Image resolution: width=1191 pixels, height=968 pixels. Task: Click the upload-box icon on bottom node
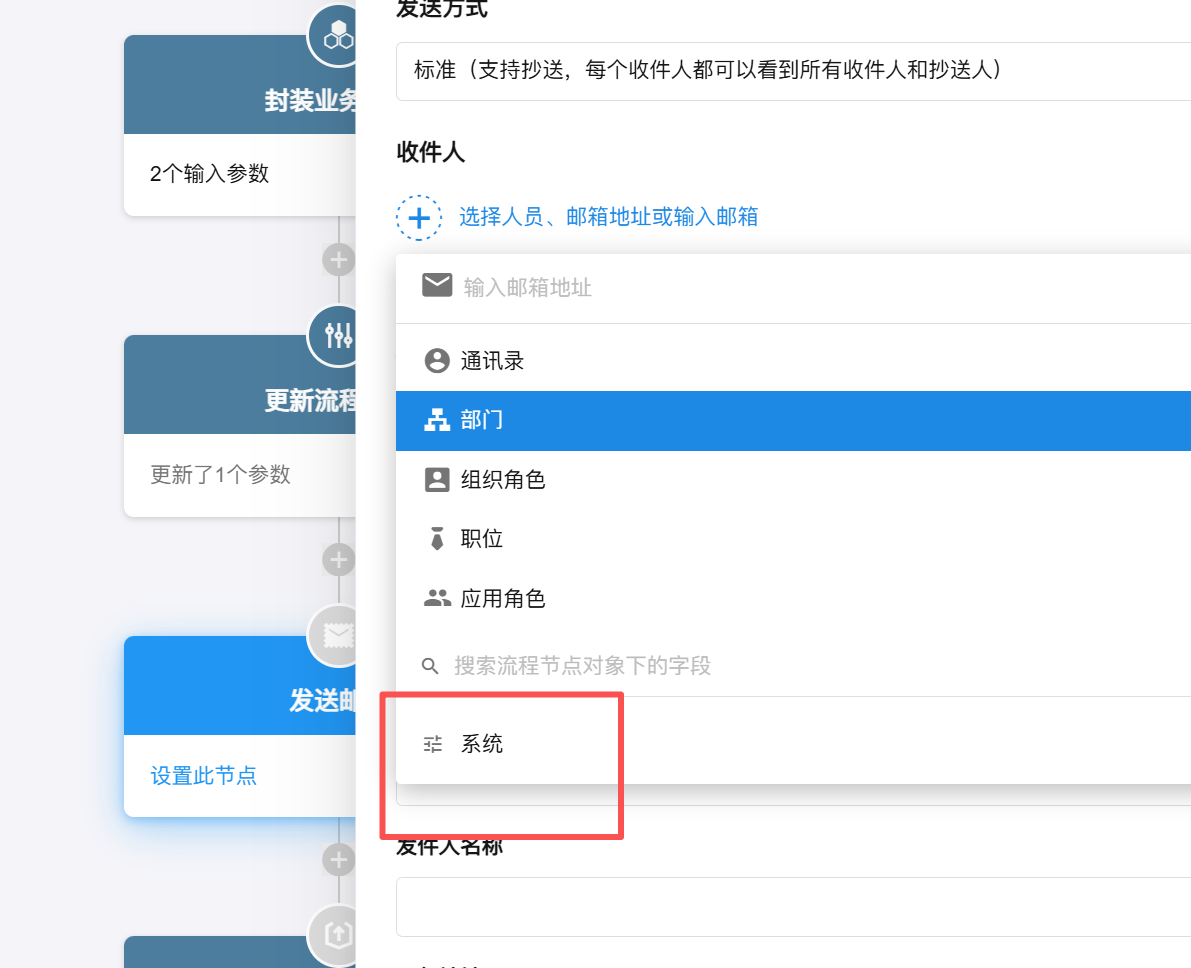pyautogui.click(x=338, y=935)
